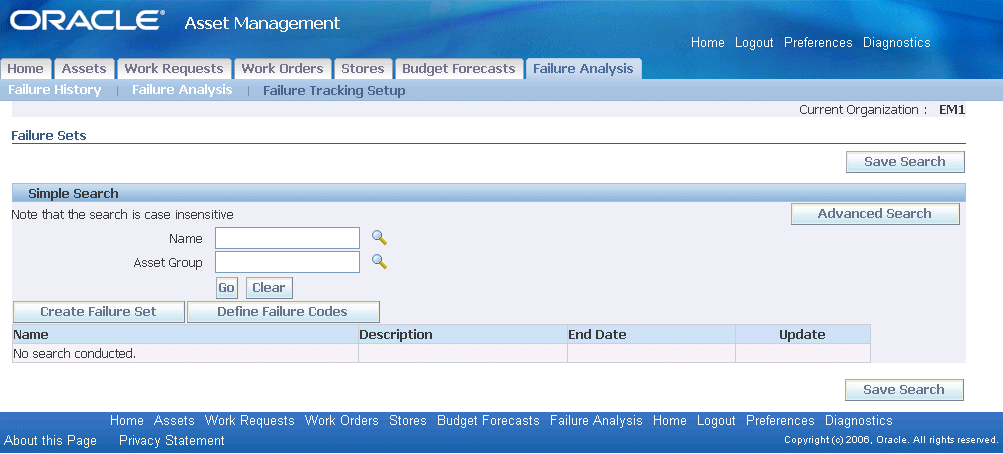Click the Simple Search section header
This screenshot has height=454, width=1003.
489,193
